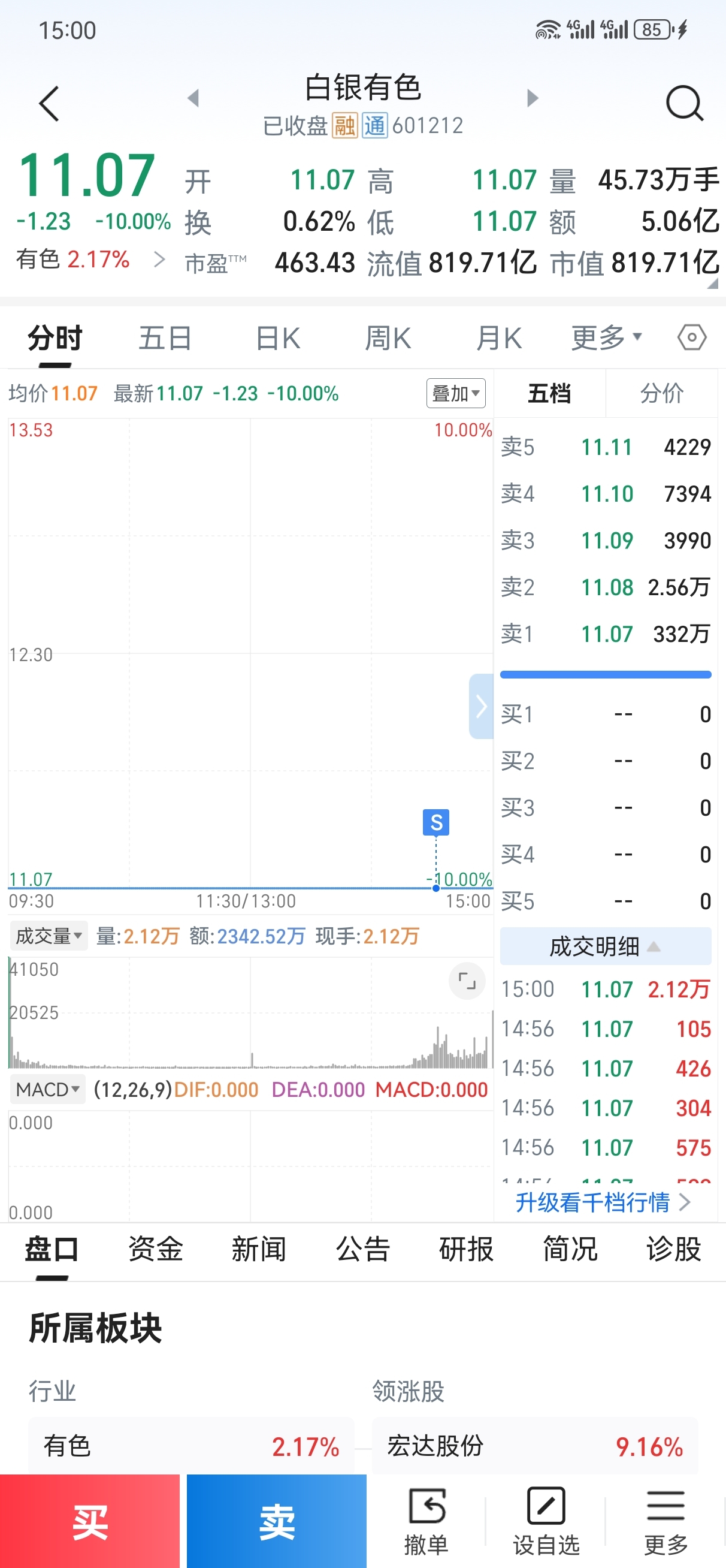Viewport: 726px width, 1568px height.
Task: Open 宏达股份 leading stock card
Action: pyautogui.click(x=535, y=1446)
